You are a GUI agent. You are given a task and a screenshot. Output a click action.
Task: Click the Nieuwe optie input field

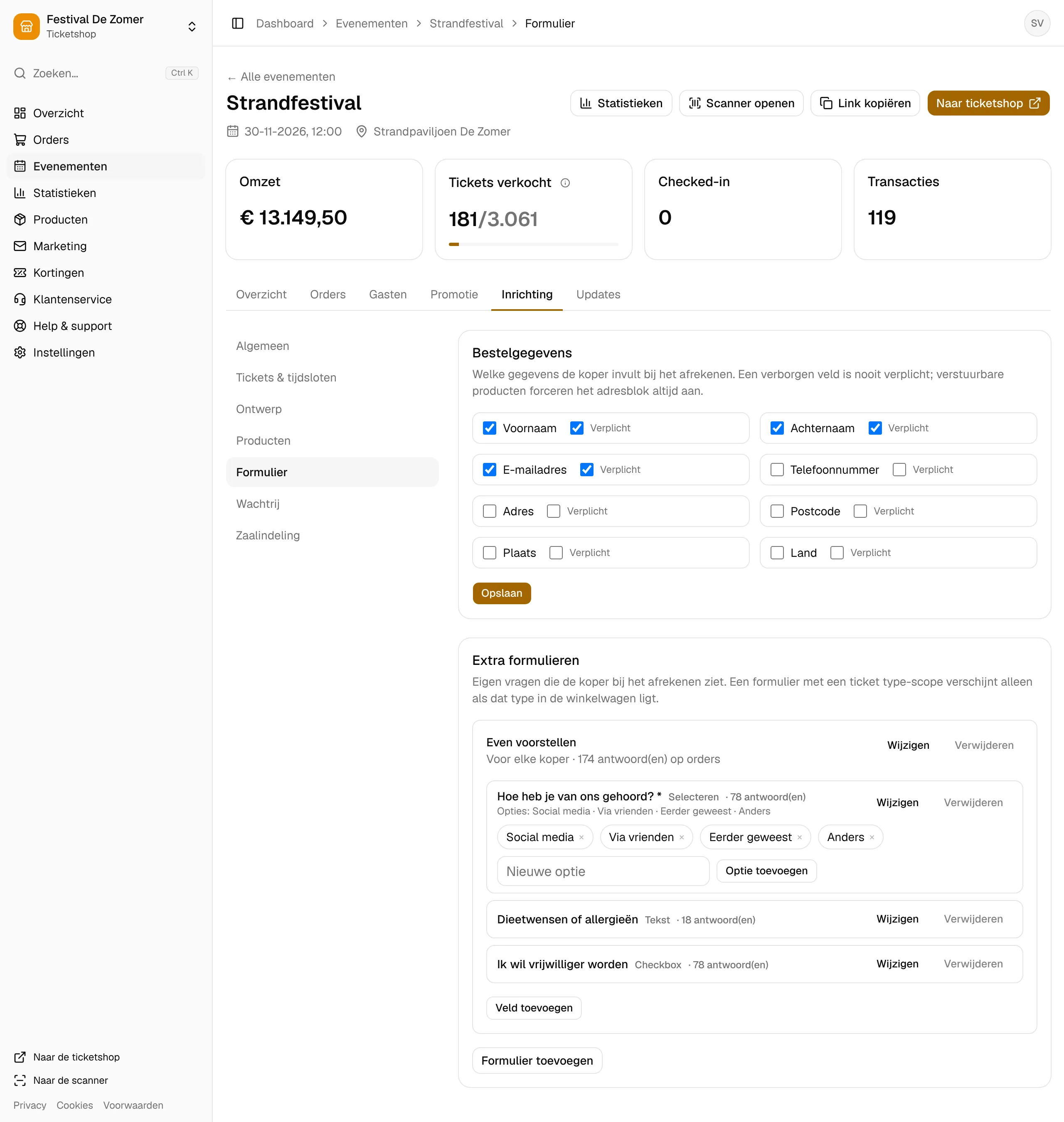pos(603,871)
